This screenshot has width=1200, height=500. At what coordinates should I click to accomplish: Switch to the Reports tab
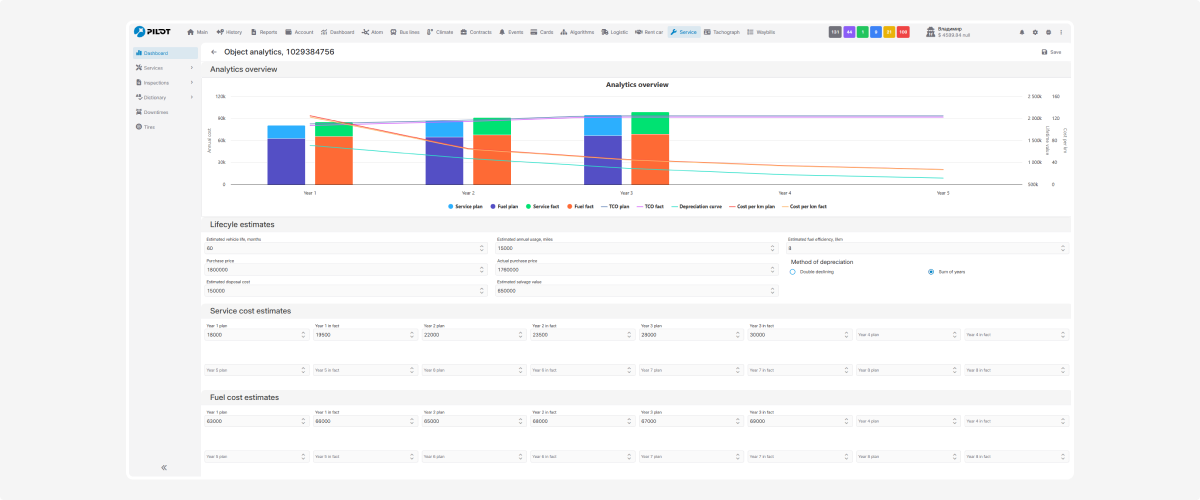pos(264,32)
